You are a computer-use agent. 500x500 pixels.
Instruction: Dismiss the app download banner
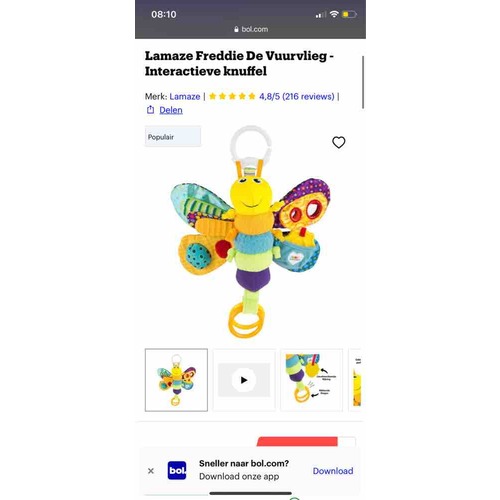pyautogui.click(x=151, y=471)
